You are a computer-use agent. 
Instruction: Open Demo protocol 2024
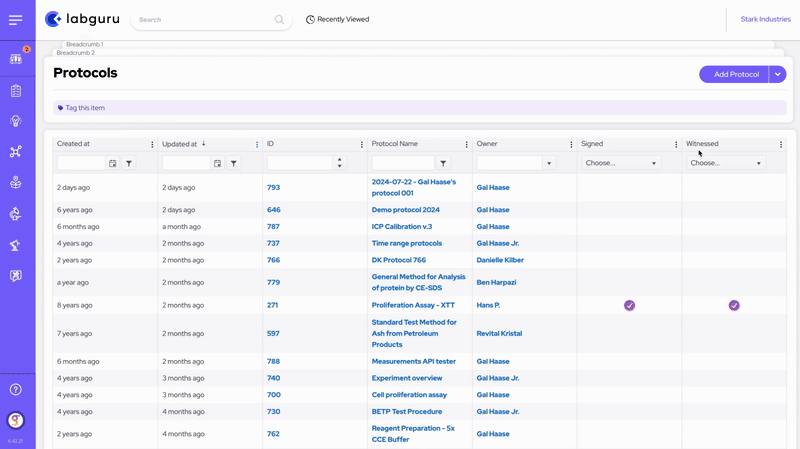click(406, 210)
